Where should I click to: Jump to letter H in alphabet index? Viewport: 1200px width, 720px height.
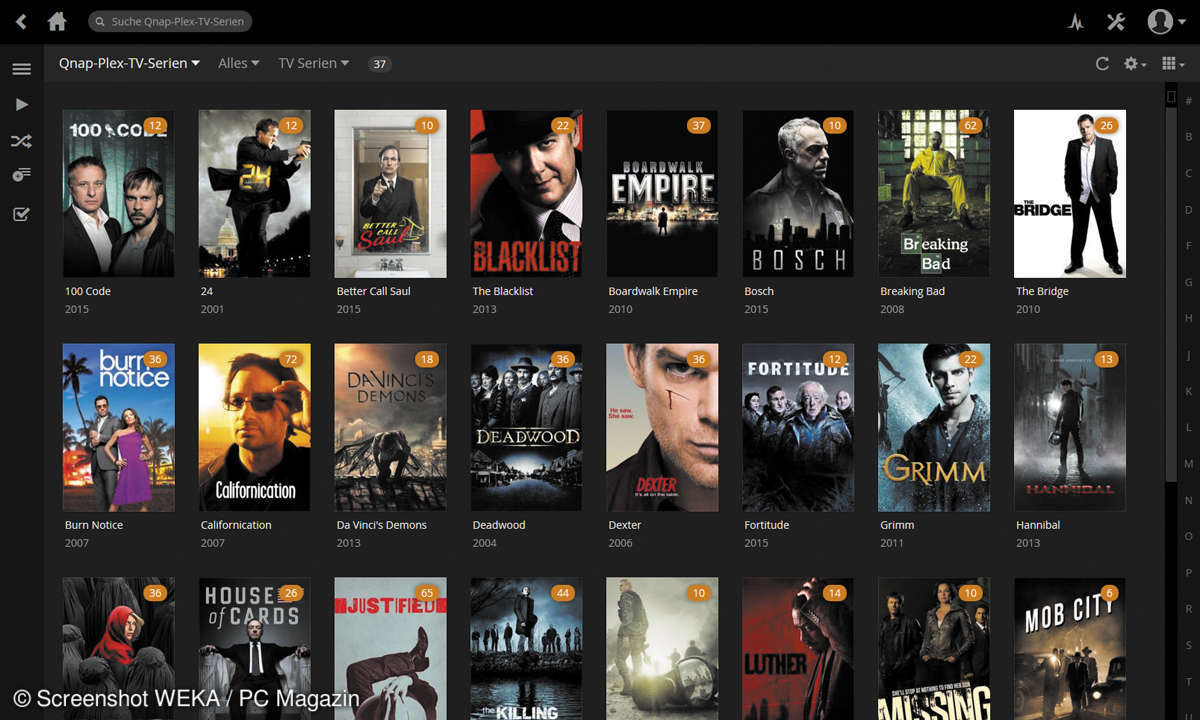click(1189, 318)
